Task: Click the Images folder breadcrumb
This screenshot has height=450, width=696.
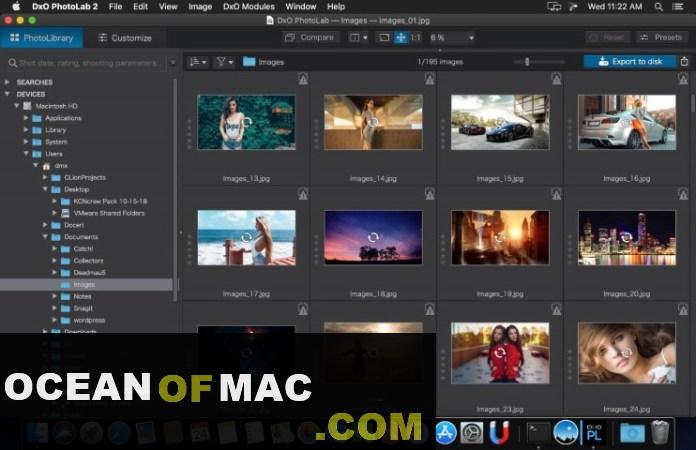Action: pyautogui.click(x=264, y=62)
